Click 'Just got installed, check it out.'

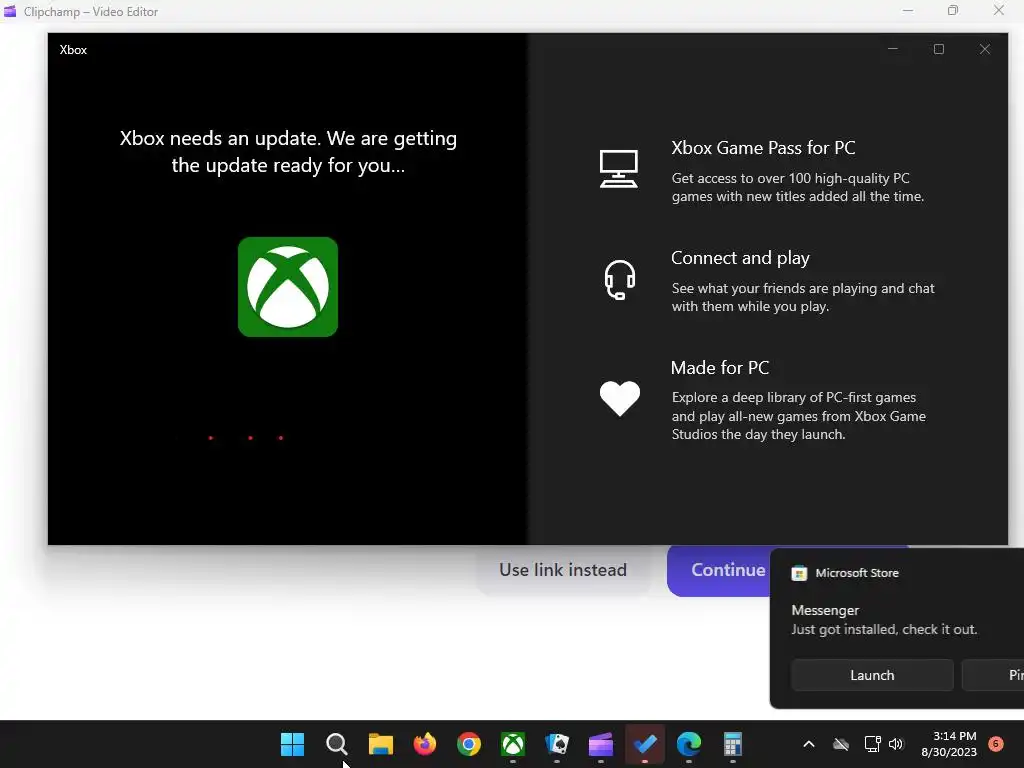[x=884, y=630]
